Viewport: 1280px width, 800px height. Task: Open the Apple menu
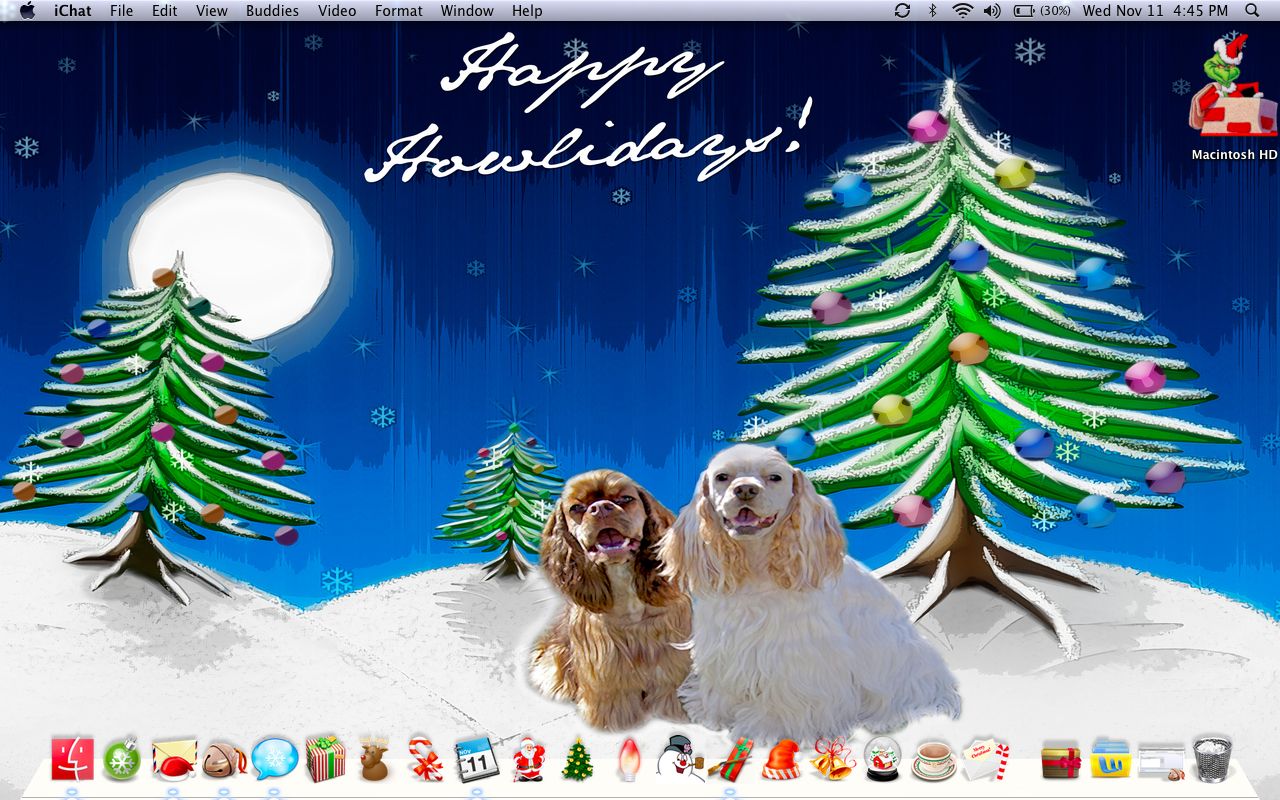[x=27, y=11]
